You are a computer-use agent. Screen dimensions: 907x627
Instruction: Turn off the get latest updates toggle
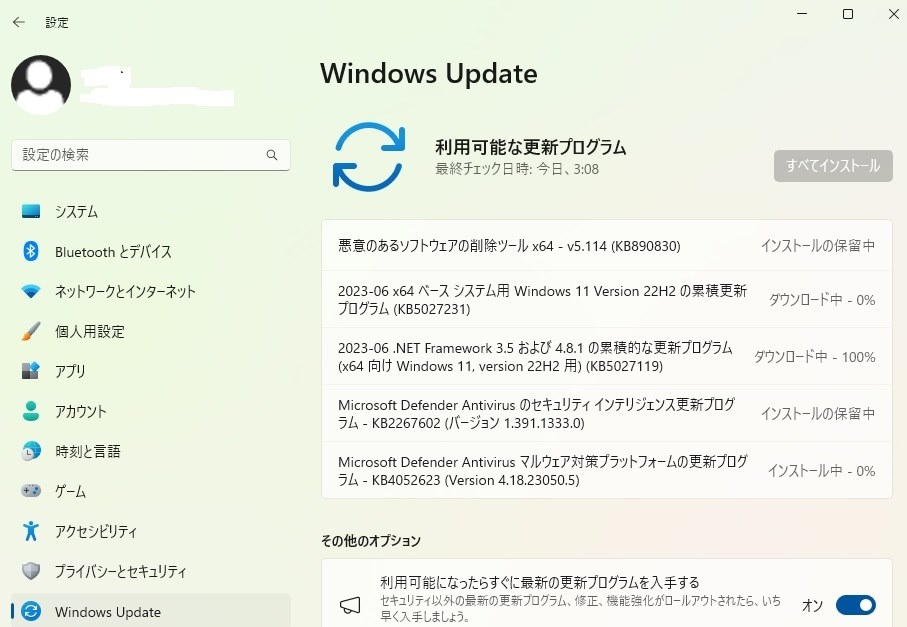[856, 605]
